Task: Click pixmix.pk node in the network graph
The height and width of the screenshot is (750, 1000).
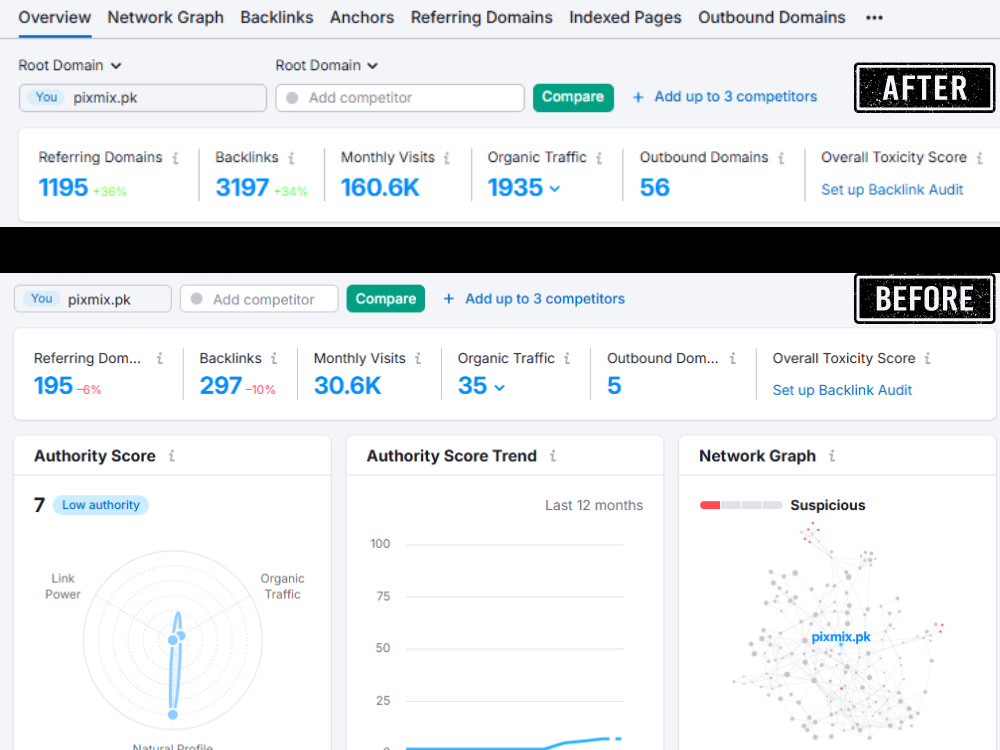Action: (x=841, y=636)
